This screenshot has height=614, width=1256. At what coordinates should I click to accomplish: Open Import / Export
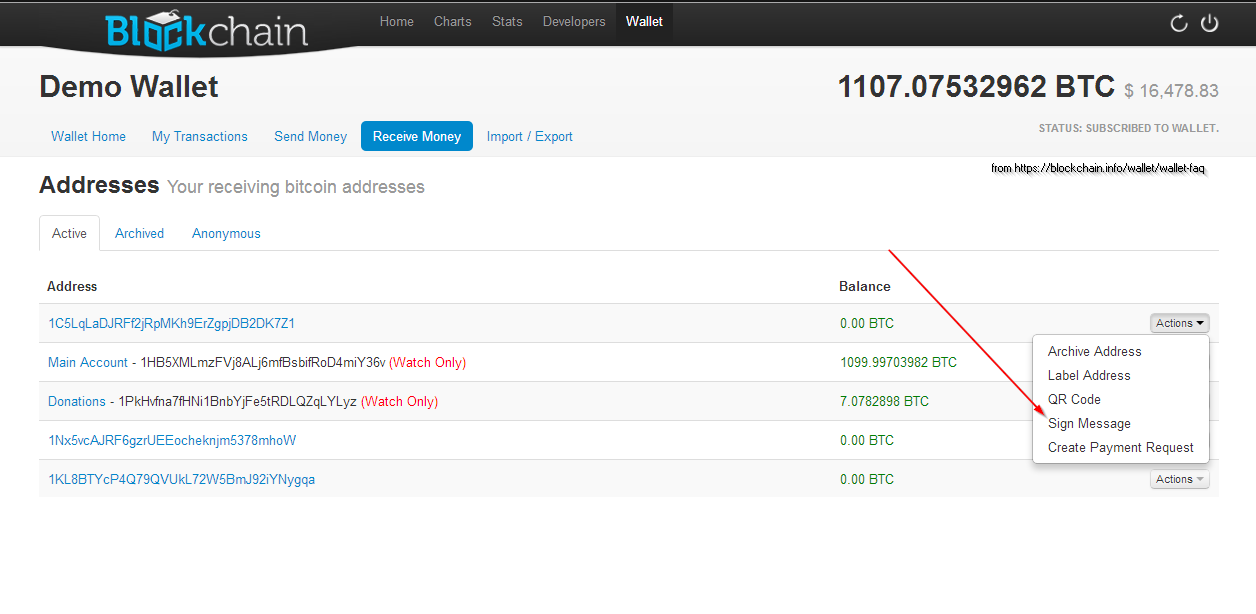coord(530,136)
